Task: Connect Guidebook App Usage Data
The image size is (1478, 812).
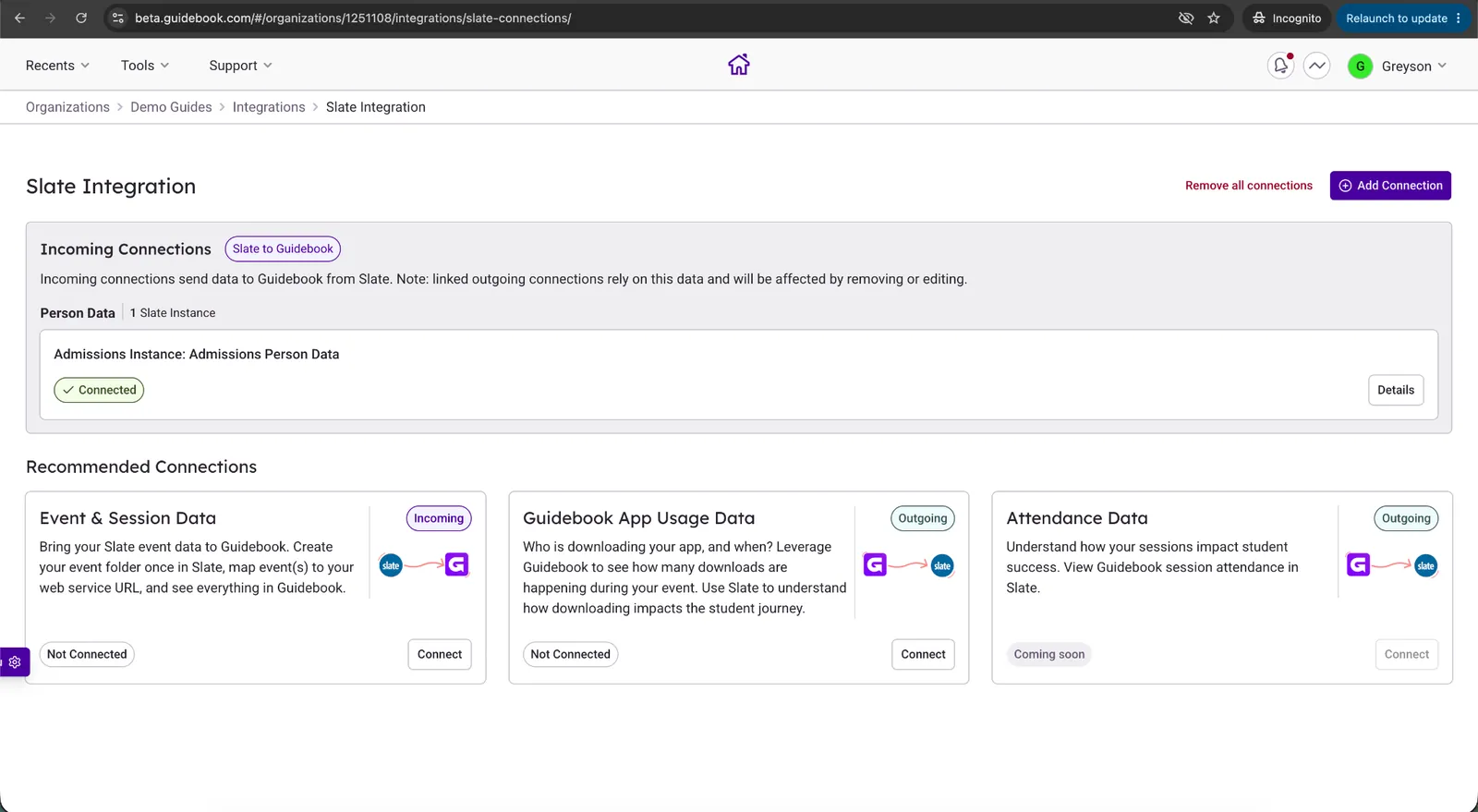Action: [x=923, y=654]
